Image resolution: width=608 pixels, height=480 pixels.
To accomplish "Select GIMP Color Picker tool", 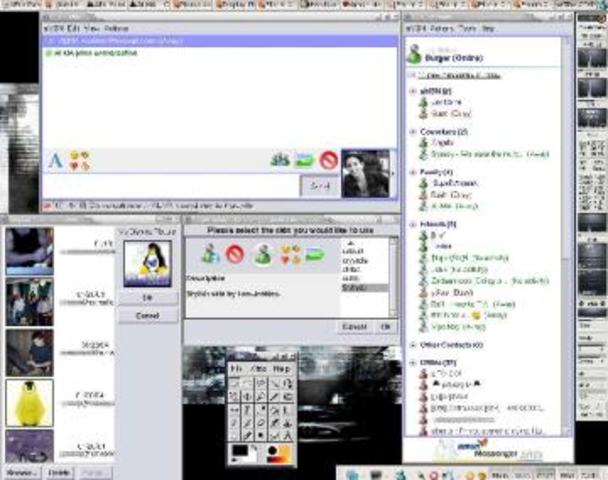I will coord(261,410).
